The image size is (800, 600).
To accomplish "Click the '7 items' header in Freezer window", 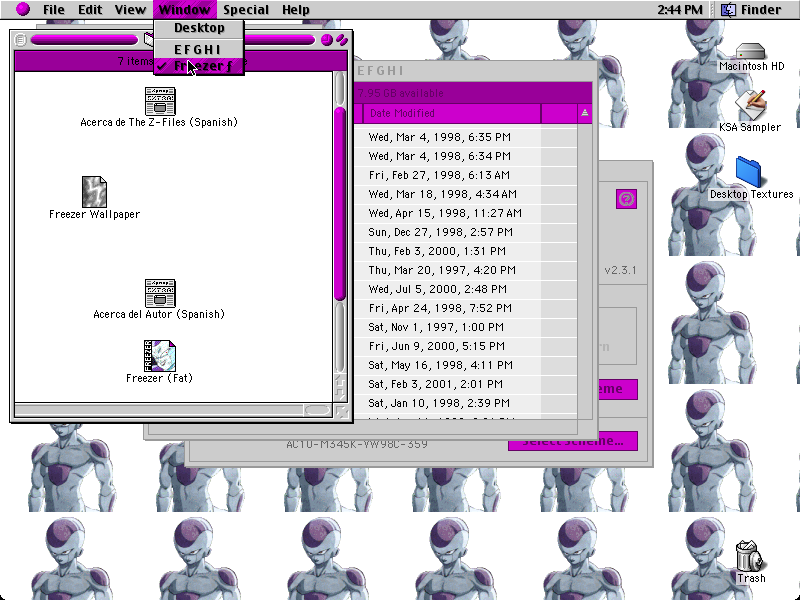I will [x=135, y=61].
